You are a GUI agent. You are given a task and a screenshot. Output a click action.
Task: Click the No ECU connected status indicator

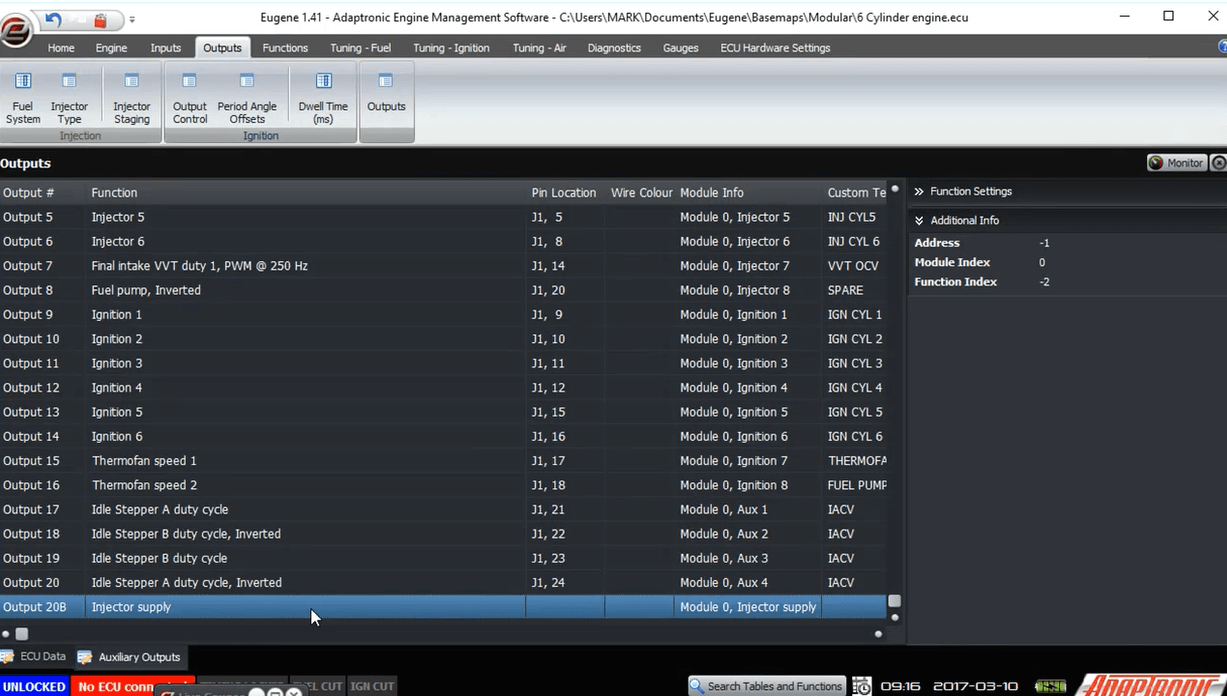point(132,687)
